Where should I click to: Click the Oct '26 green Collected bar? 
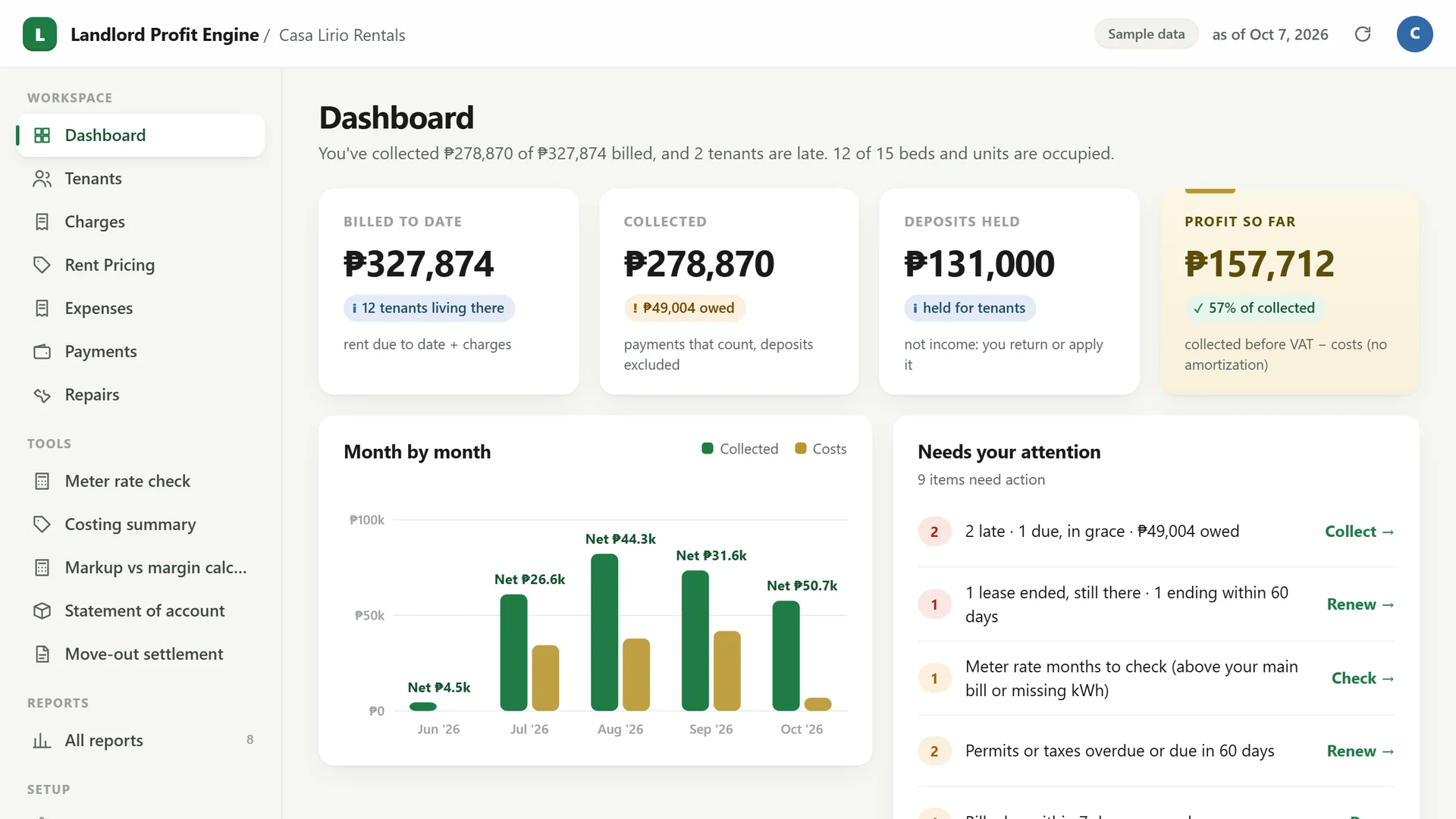[x=786, y=656]
